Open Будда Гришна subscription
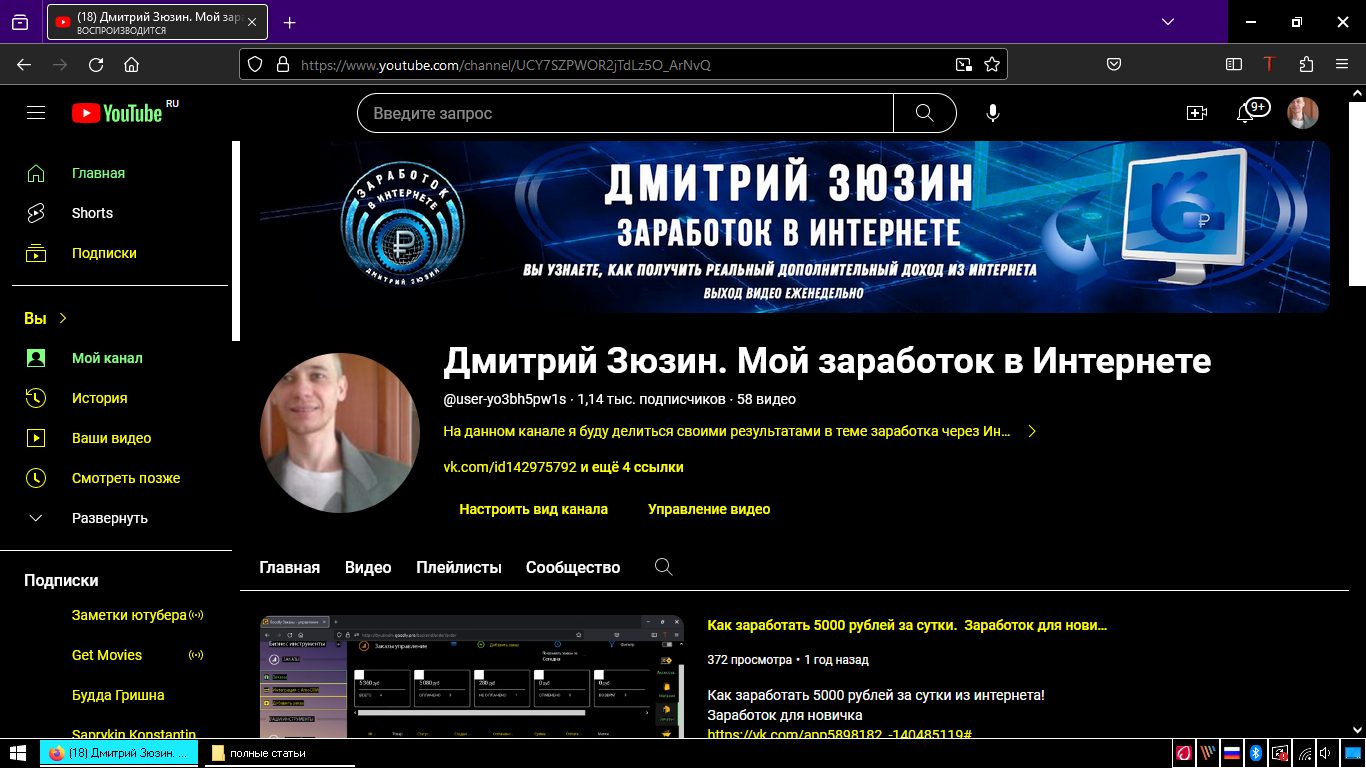 click(120, 695)
